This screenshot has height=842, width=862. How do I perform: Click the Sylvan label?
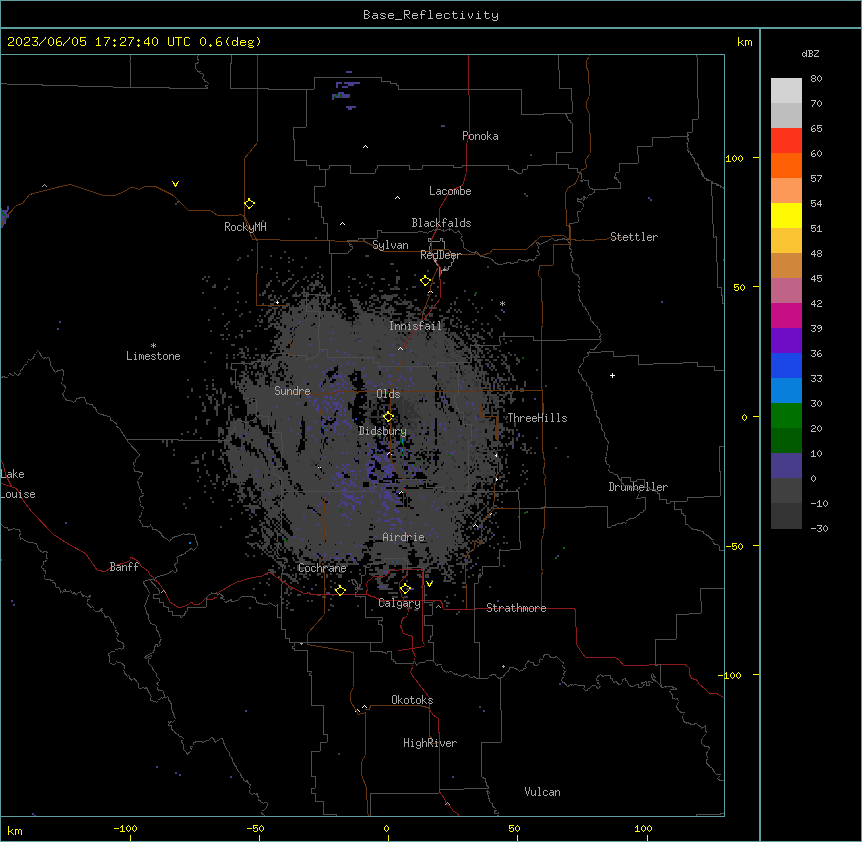click(390, 245)
